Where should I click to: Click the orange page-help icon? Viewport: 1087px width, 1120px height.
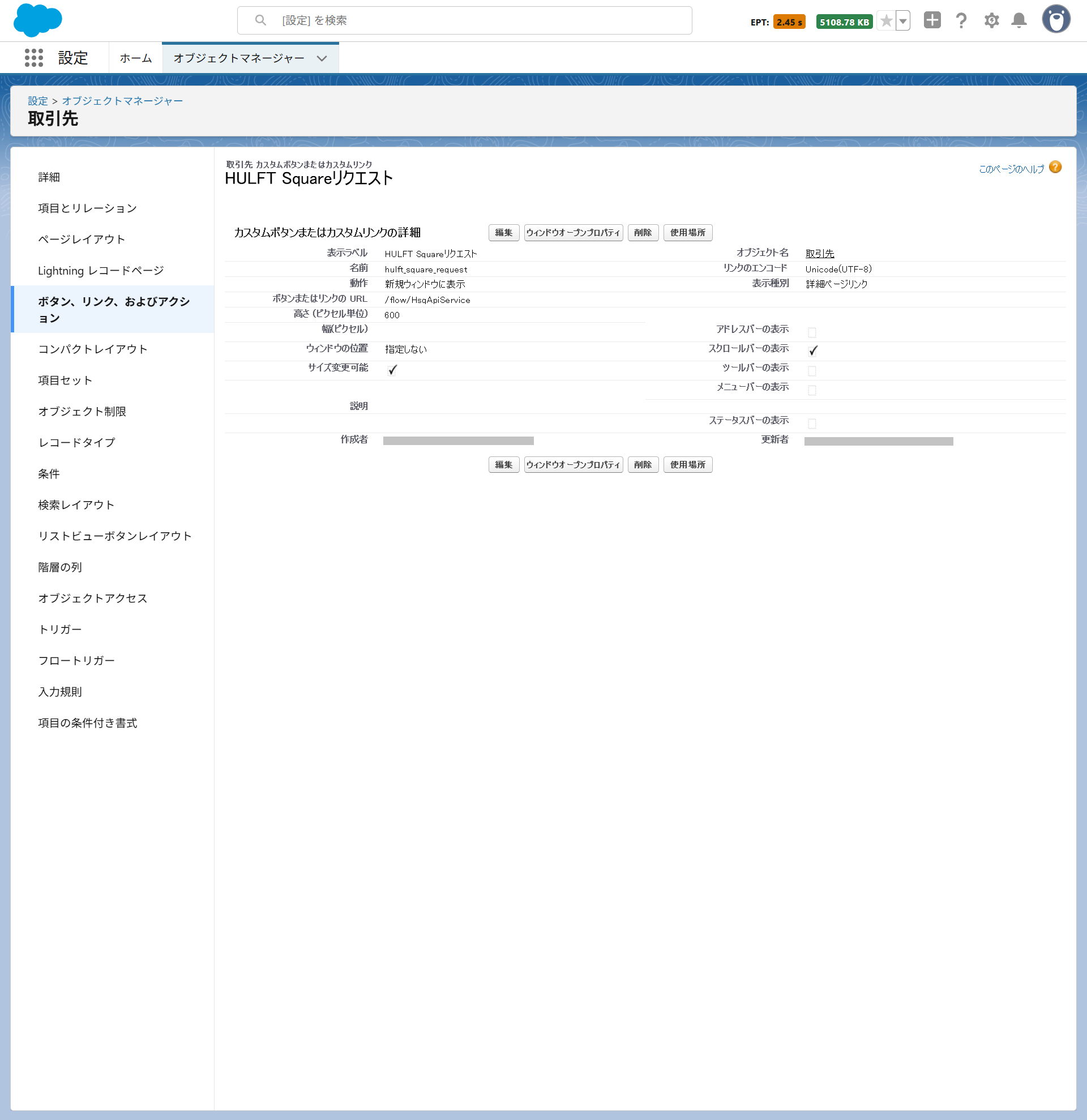click(x=1056, y=168)
